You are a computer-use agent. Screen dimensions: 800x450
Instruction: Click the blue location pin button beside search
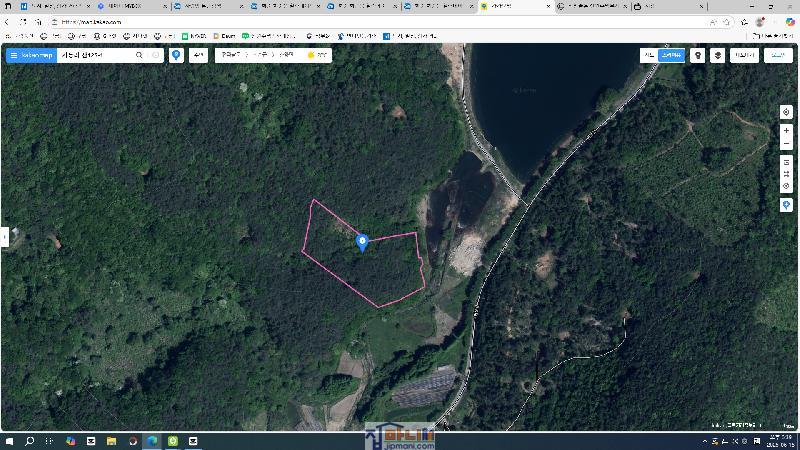177,56
